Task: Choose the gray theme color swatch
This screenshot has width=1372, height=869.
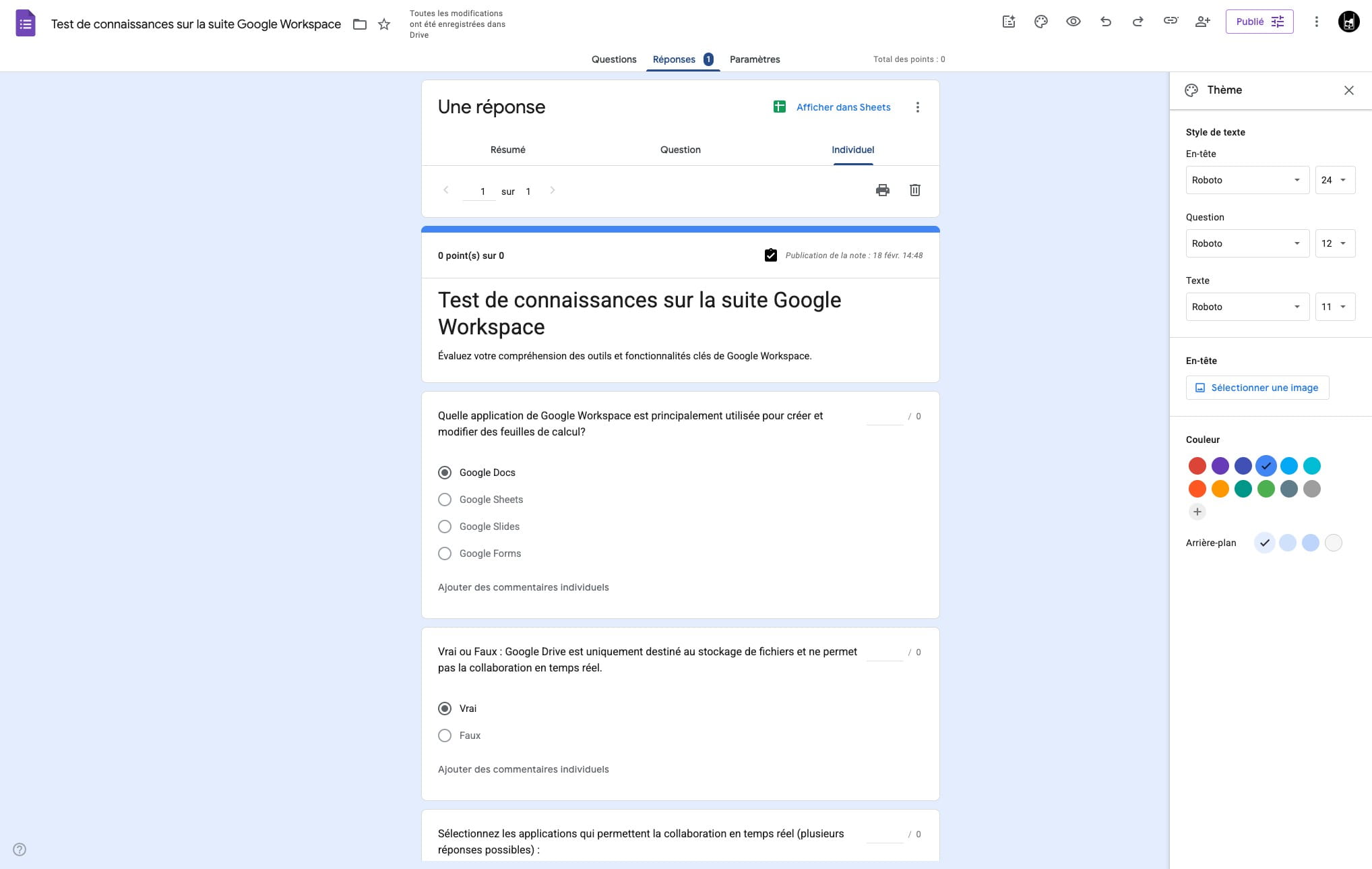Action: click(x=1312, y=489)
